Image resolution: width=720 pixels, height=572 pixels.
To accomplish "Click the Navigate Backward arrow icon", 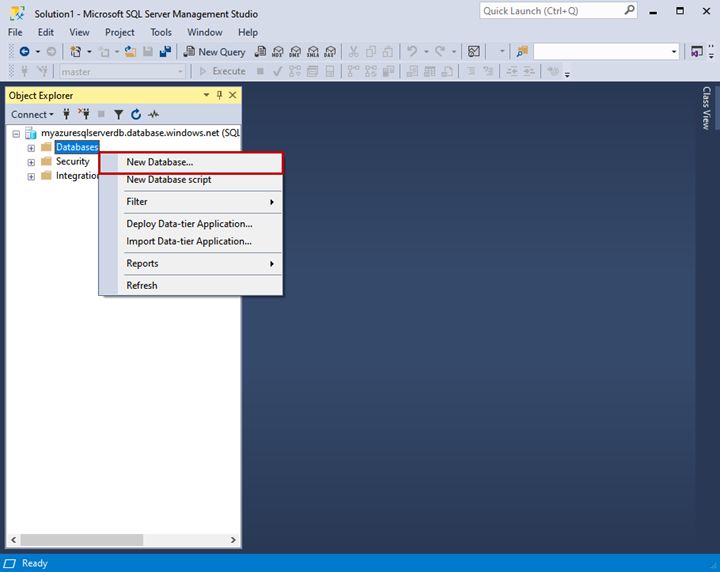I will (24, 52).
